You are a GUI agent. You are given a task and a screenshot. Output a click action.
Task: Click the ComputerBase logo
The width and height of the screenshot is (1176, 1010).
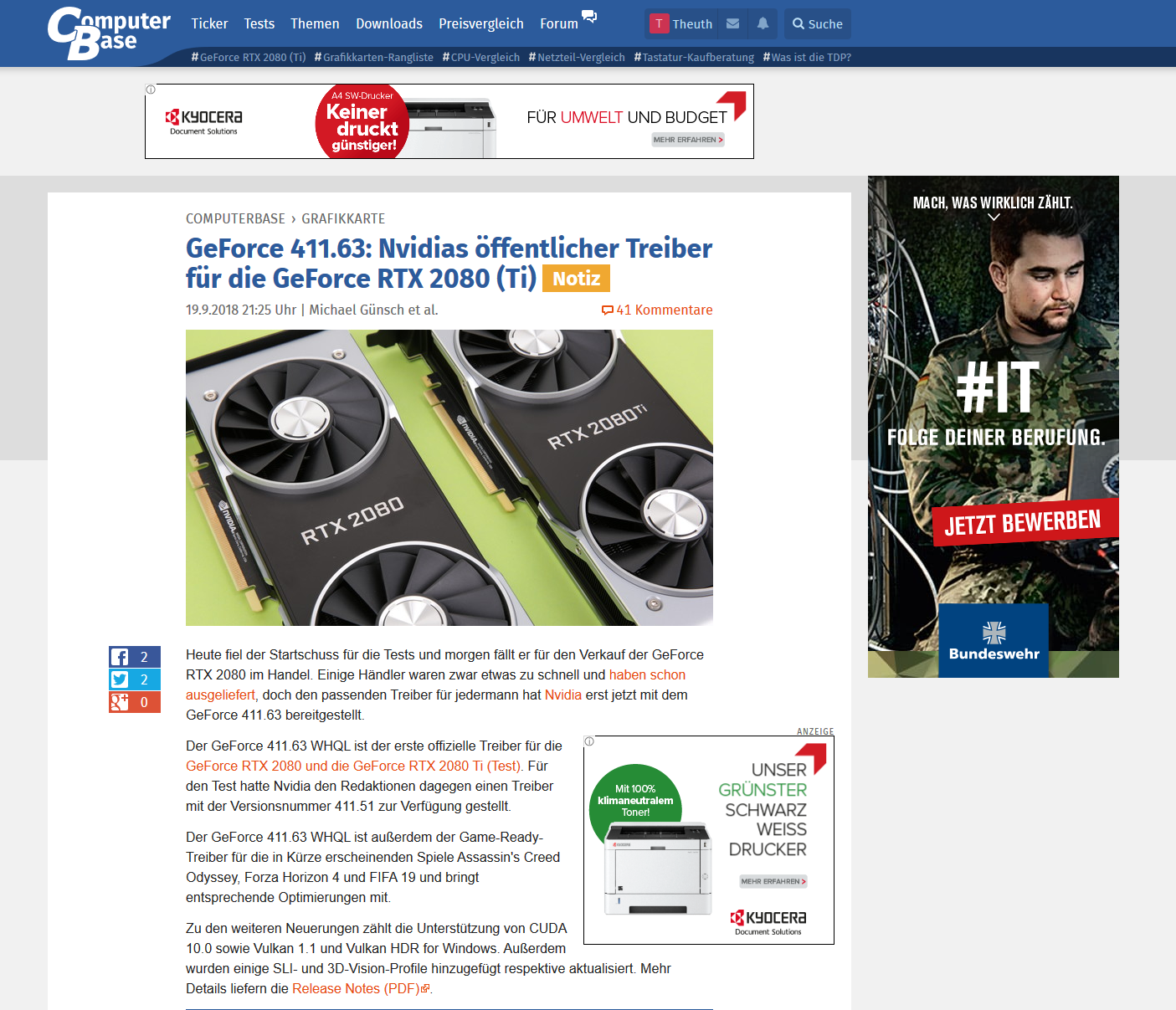[x=109, y=33]
